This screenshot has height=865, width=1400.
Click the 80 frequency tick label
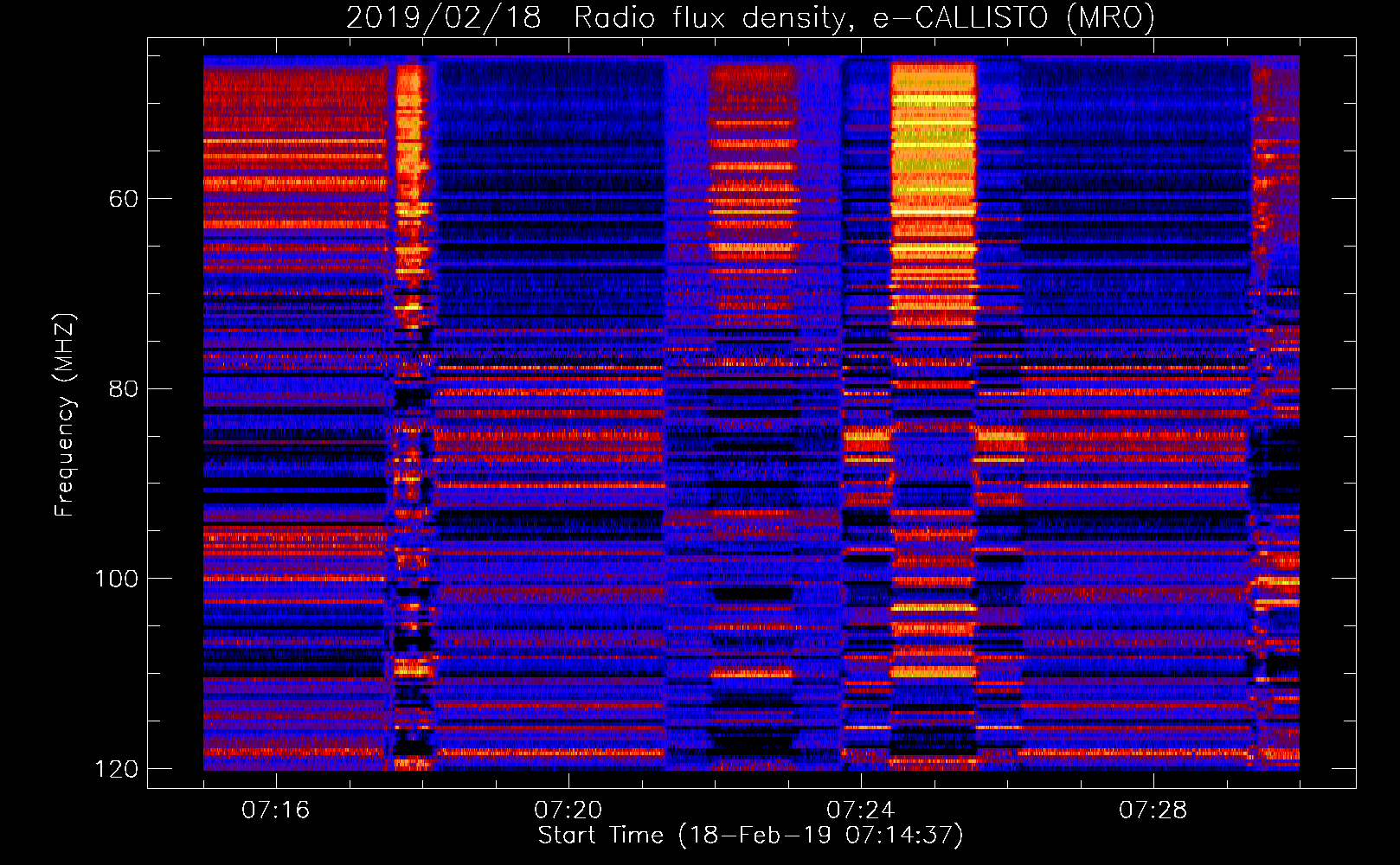point(124,388)
